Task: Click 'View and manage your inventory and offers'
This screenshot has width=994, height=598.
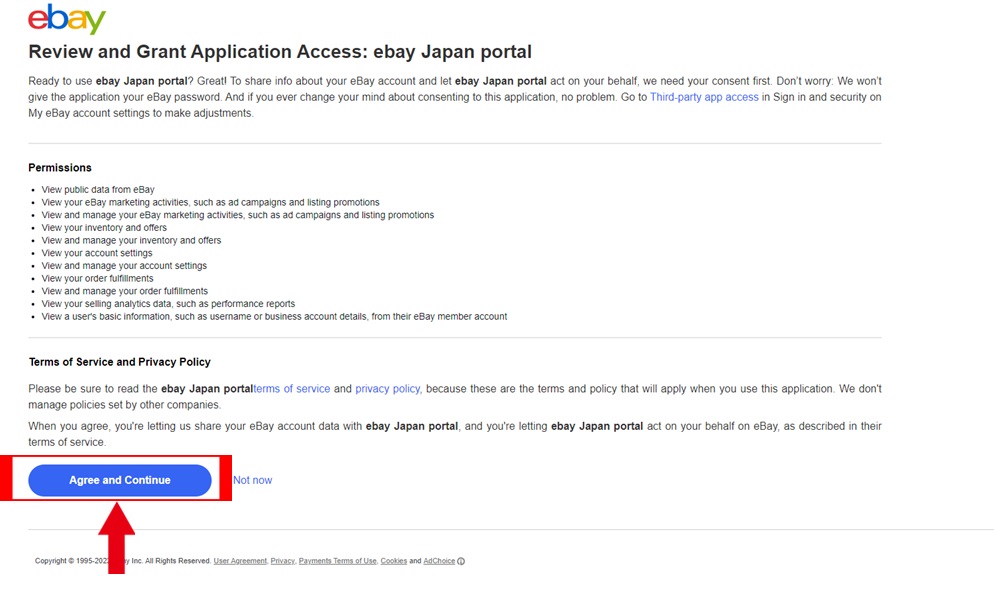Action: [131, 240]
